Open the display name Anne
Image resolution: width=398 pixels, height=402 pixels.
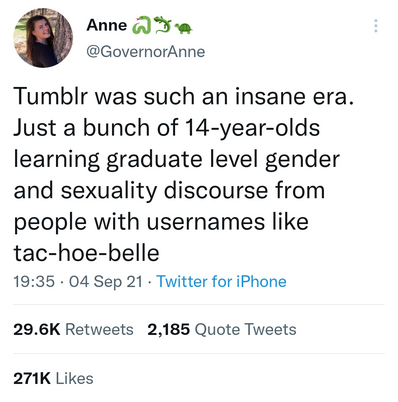click(x=107, y=25)
